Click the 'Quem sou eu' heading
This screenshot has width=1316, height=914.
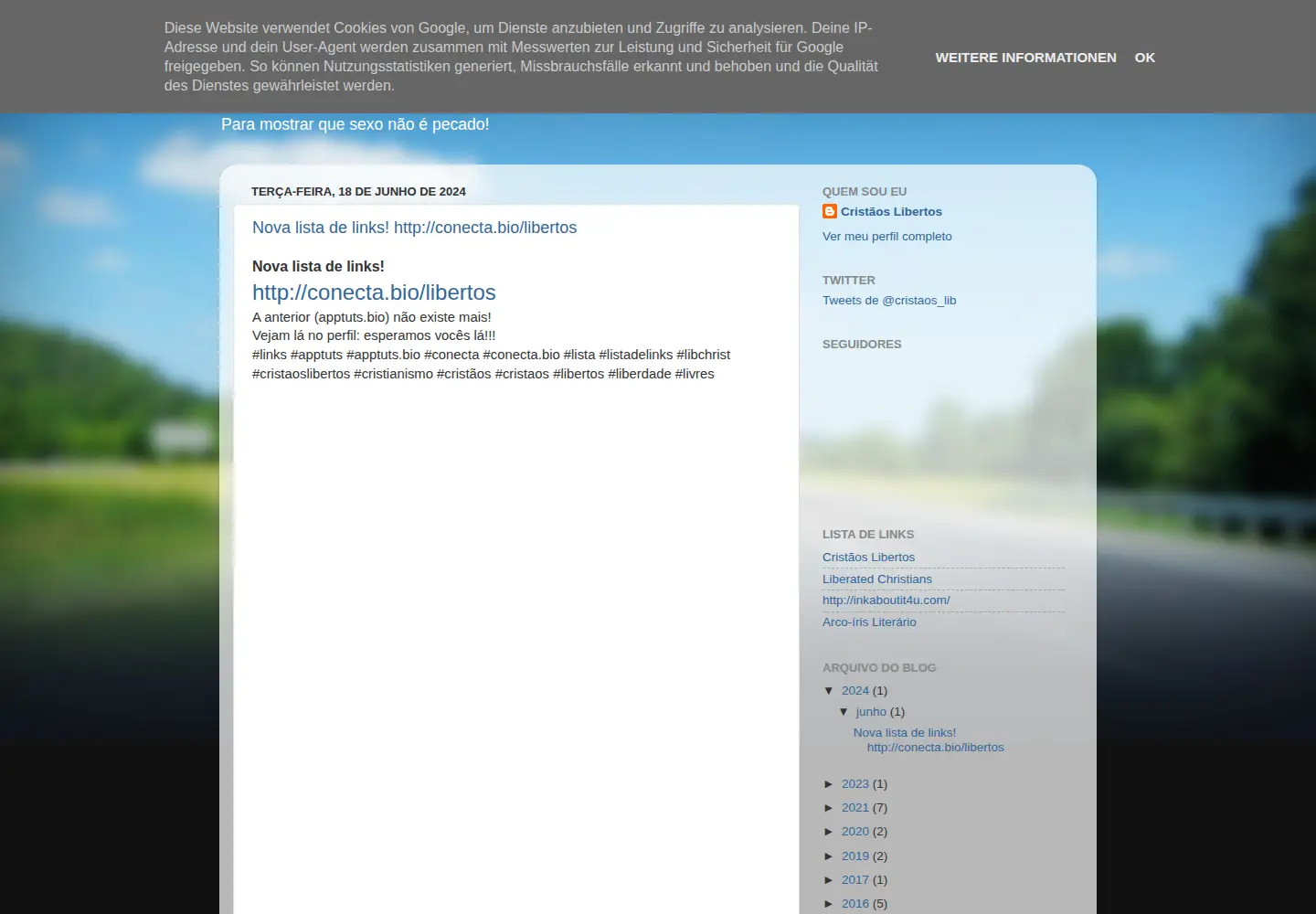(865, 192)
